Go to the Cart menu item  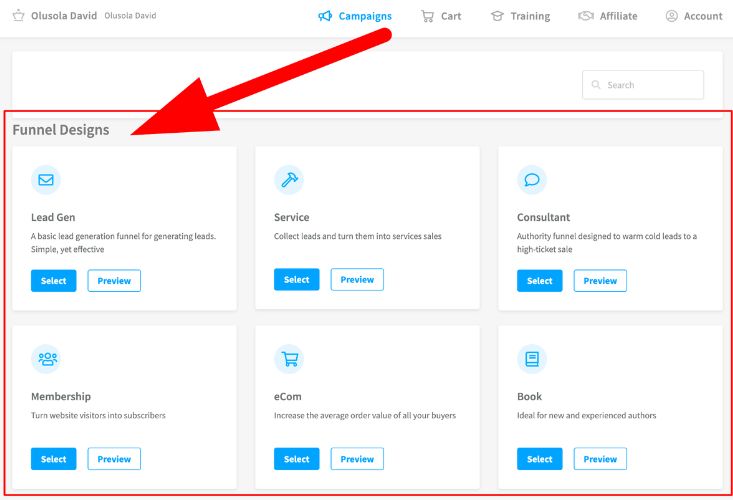tap(441, 16)
